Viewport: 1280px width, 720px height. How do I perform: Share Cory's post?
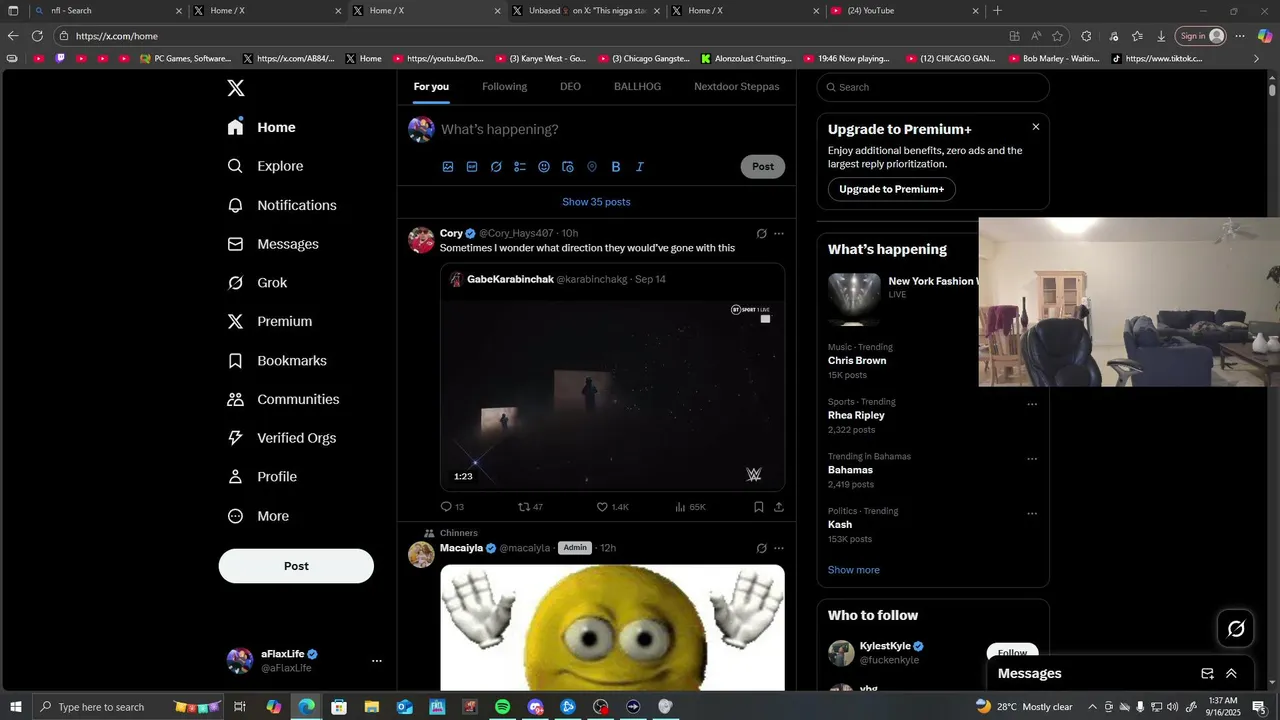(x=779, y=507)
